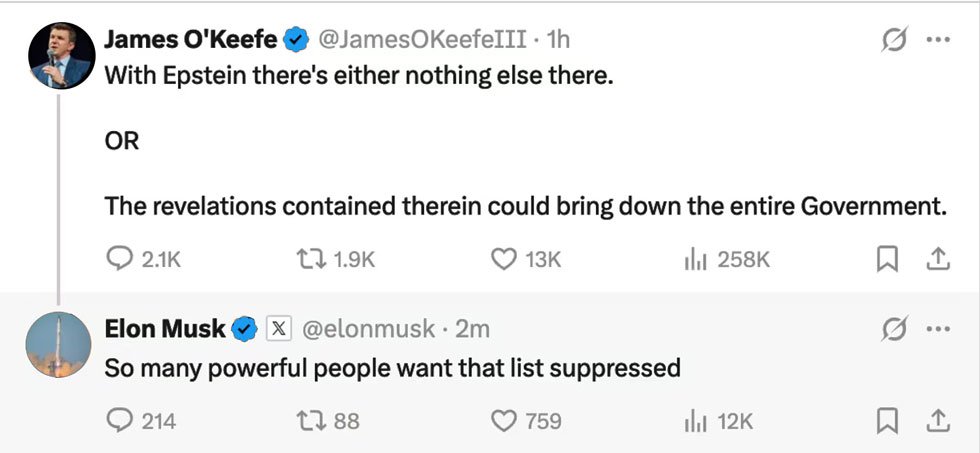Viewport: 980px width, 453px height.
Task: Open Grok icon on O'Keefe's tweet
Action: click(x=892, y=41)
